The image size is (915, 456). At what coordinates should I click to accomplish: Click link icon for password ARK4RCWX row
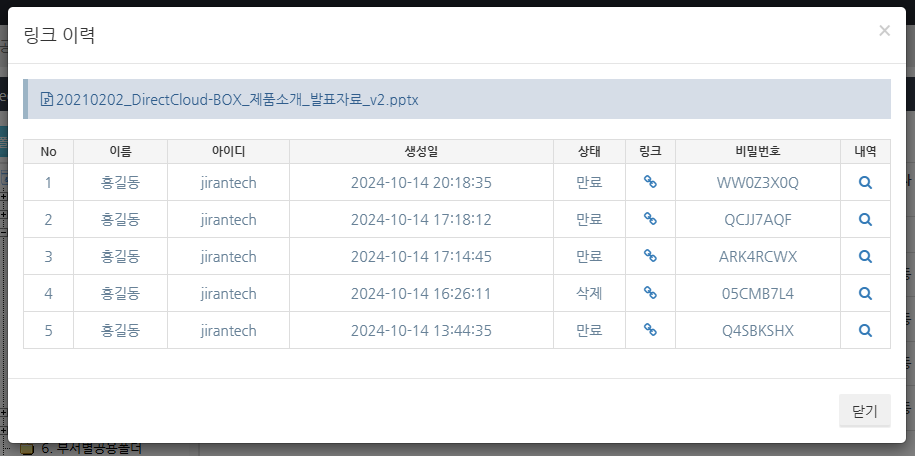(650, 256)
